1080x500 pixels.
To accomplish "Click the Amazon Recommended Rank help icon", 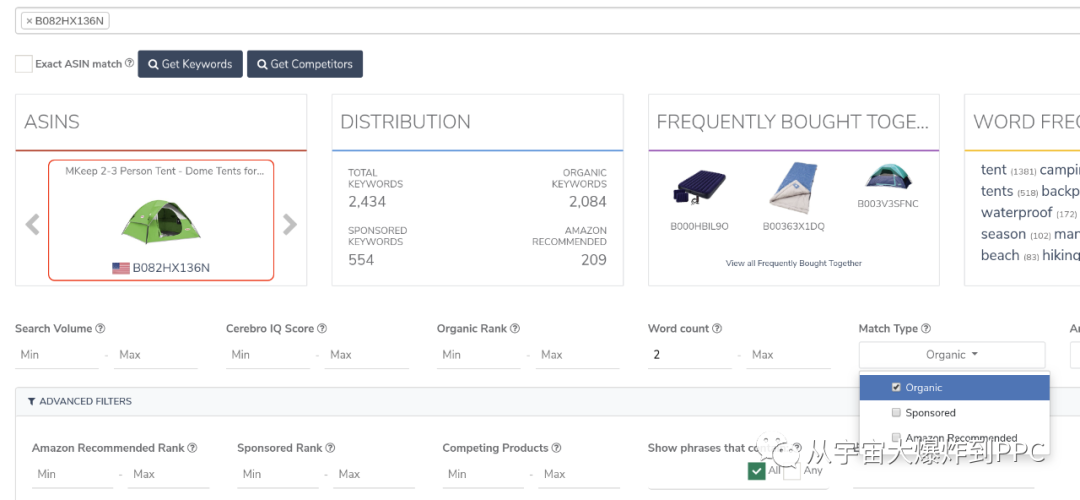I will click(192, 448).
